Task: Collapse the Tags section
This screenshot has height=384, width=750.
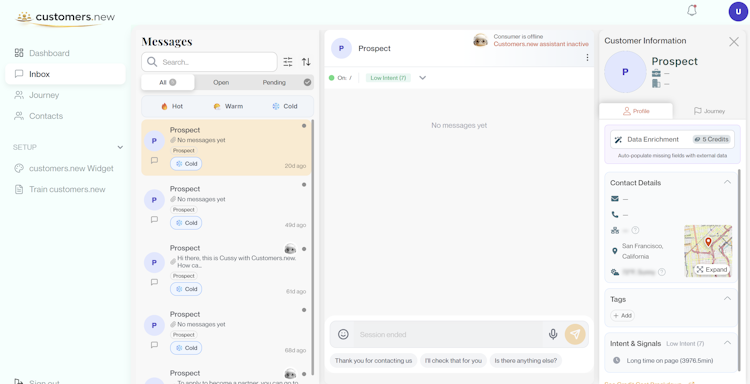Action: pyautogui.click(x=727, y=298)
